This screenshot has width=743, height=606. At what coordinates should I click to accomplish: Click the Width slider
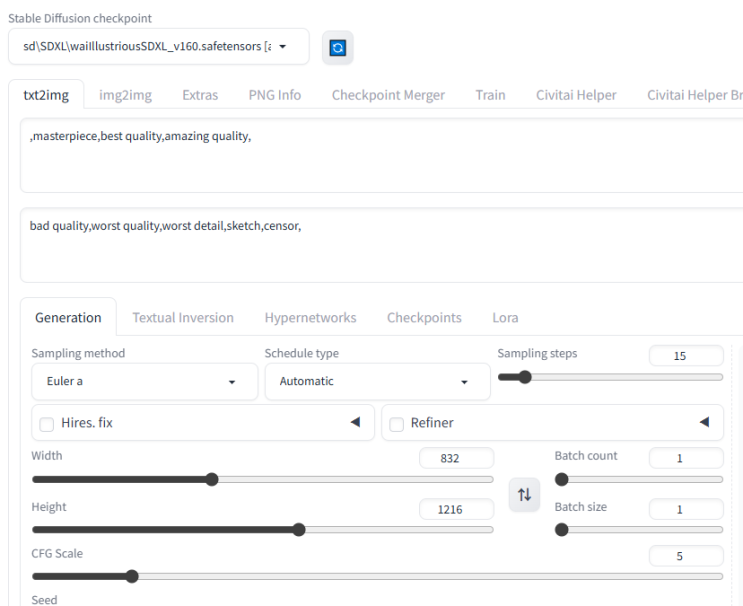pos(263,479)
